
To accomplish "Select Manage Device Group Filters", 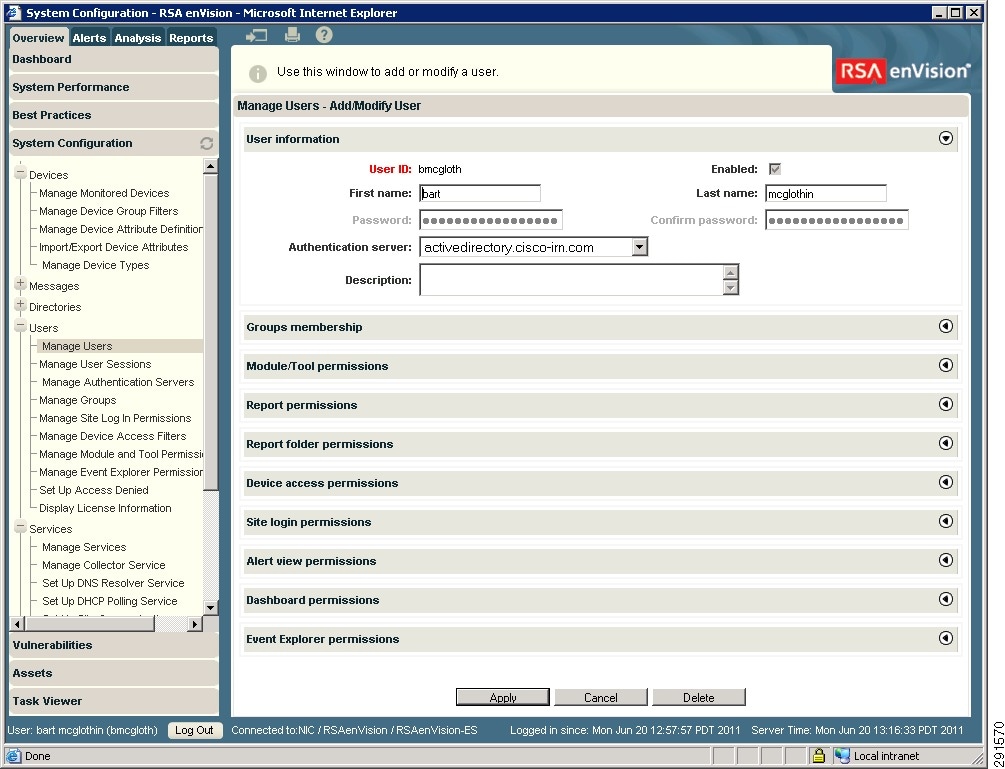I will [x=108, y=211].
